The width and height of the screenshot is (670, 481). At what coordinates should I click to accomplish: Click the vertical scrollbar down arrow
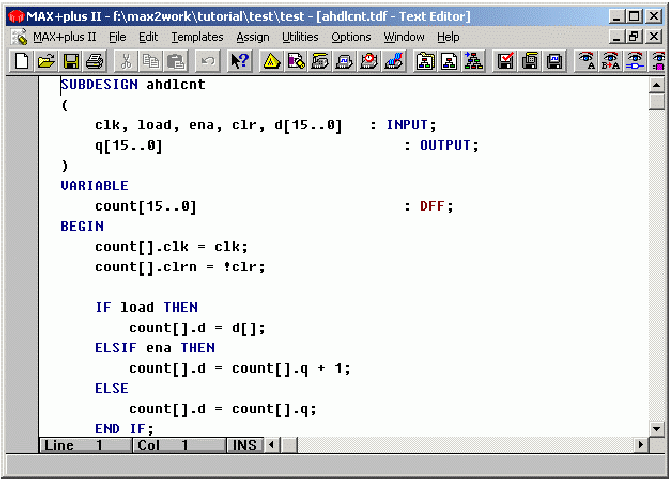(657, 429)
